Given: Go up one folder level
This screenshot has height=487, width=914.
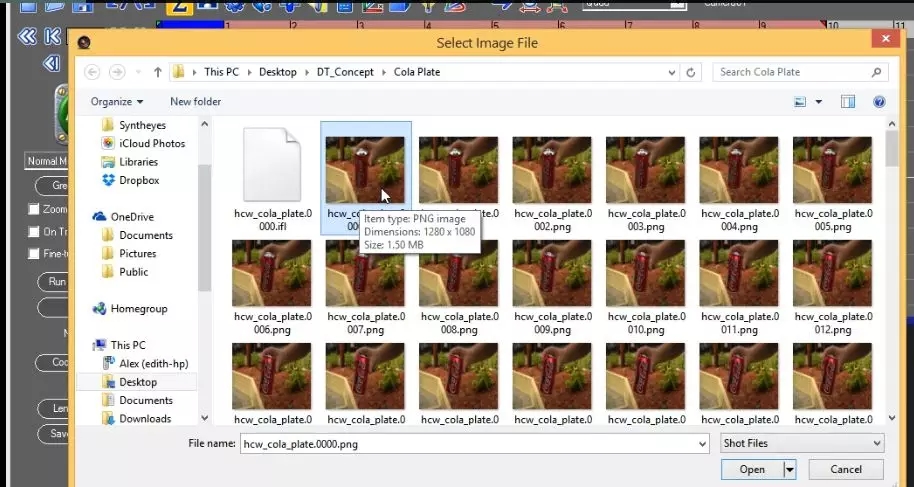Looking at the screenshot, I should point(157,72).
